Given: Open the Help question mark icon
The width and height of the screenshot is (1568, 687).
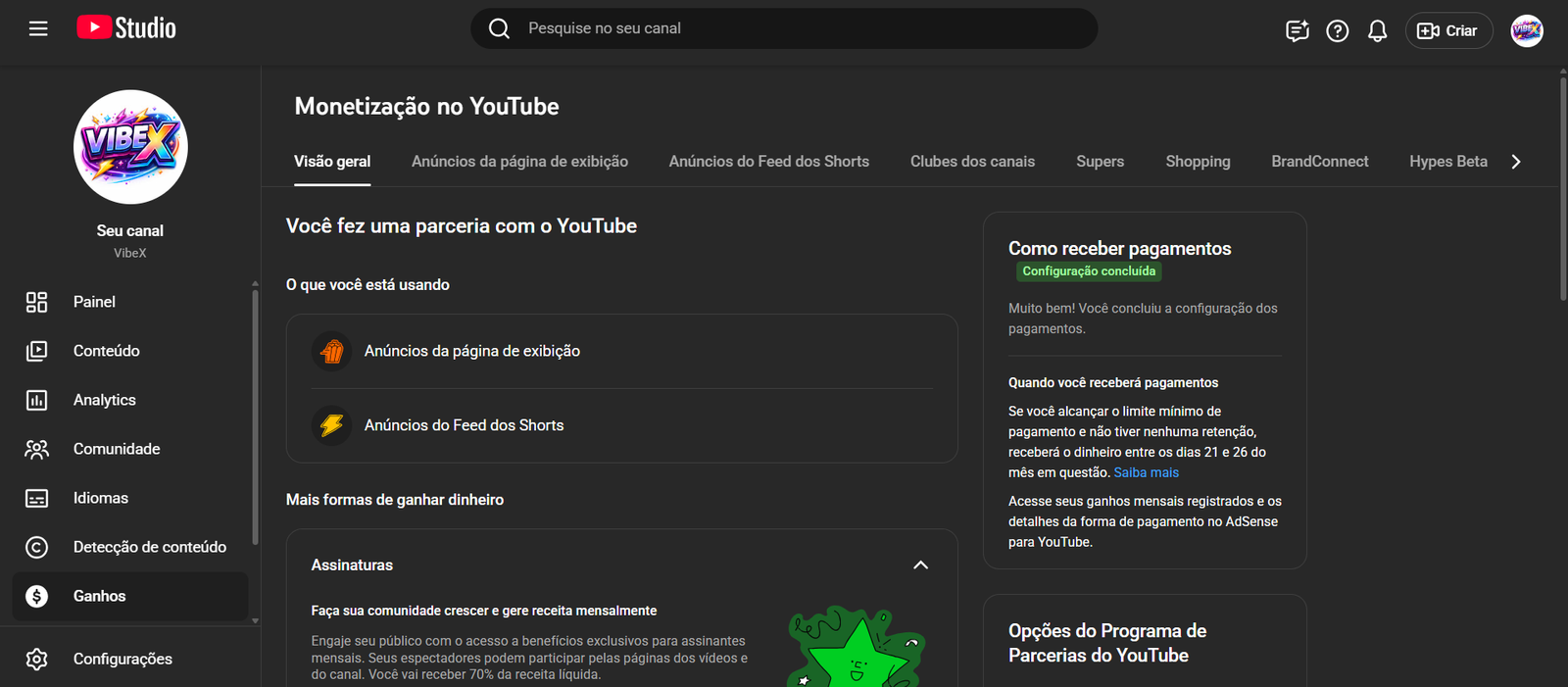Looking at the screenshot, I should tap(1338, 31).
